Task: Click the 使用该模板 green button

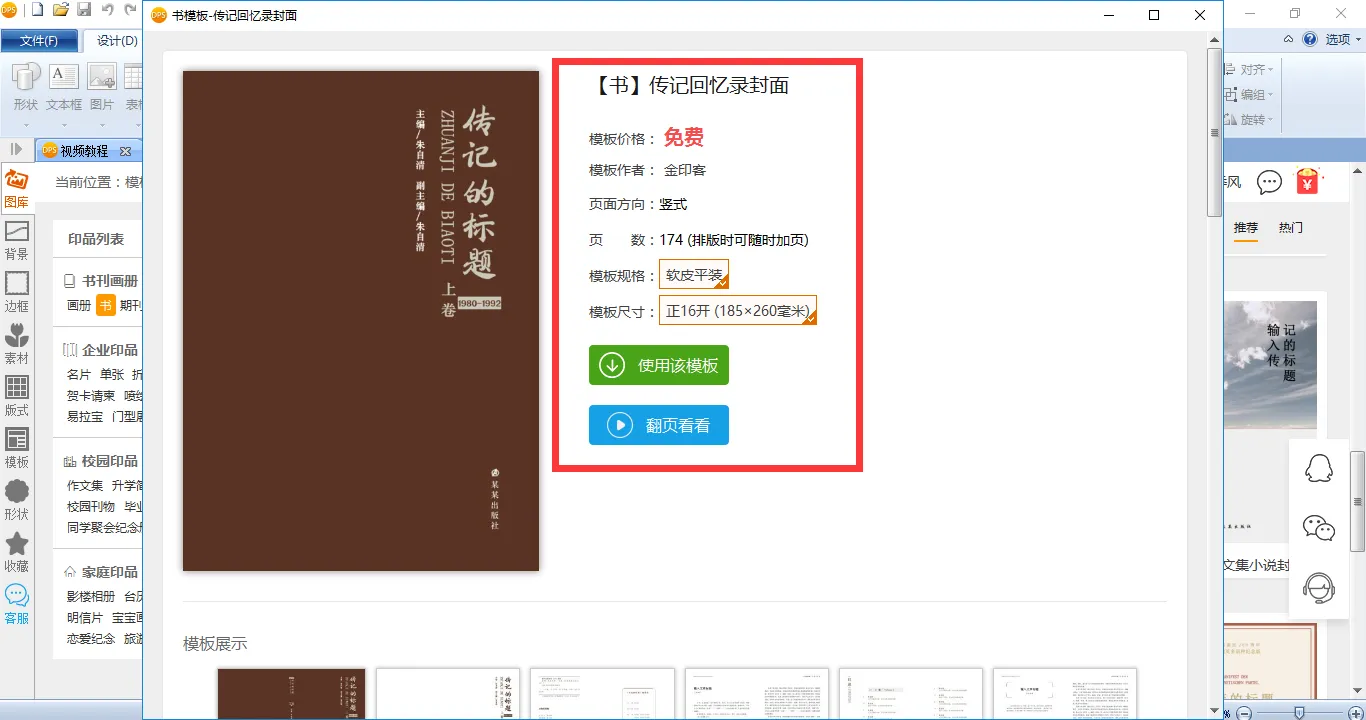Action: tap(659, 365)
